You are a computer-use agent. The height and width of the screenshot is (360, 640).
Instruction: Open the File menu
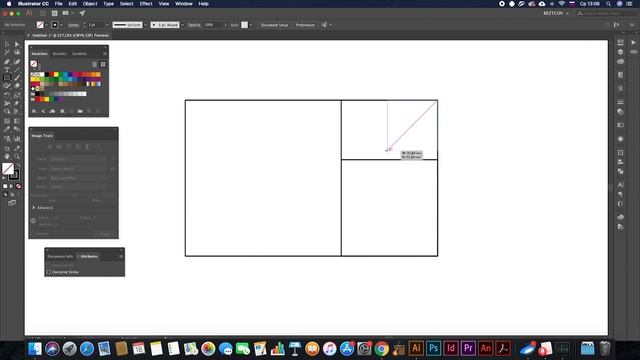click(x=58, y=4)
